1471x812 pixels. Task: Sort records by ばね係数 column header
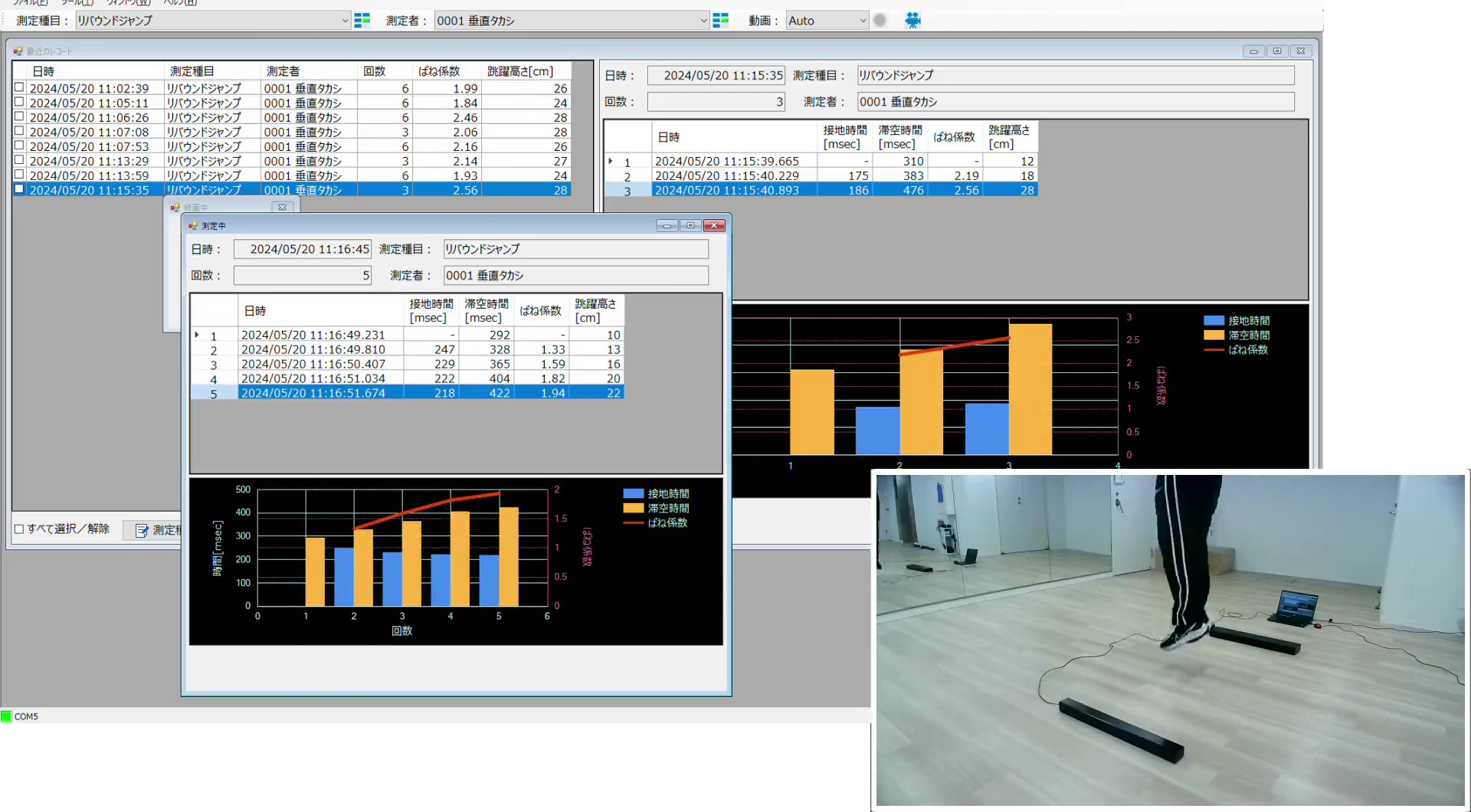(x=439, y=71)
